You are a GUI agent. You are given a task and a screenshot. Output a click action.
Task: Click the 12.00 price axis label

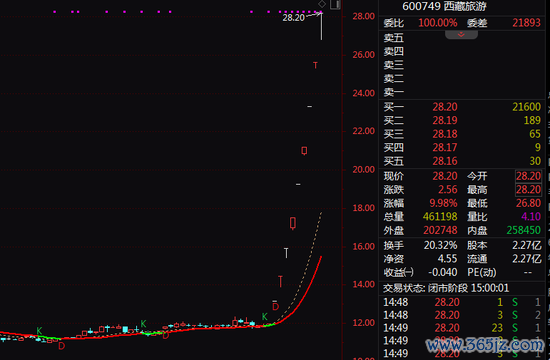pos(363,323)
